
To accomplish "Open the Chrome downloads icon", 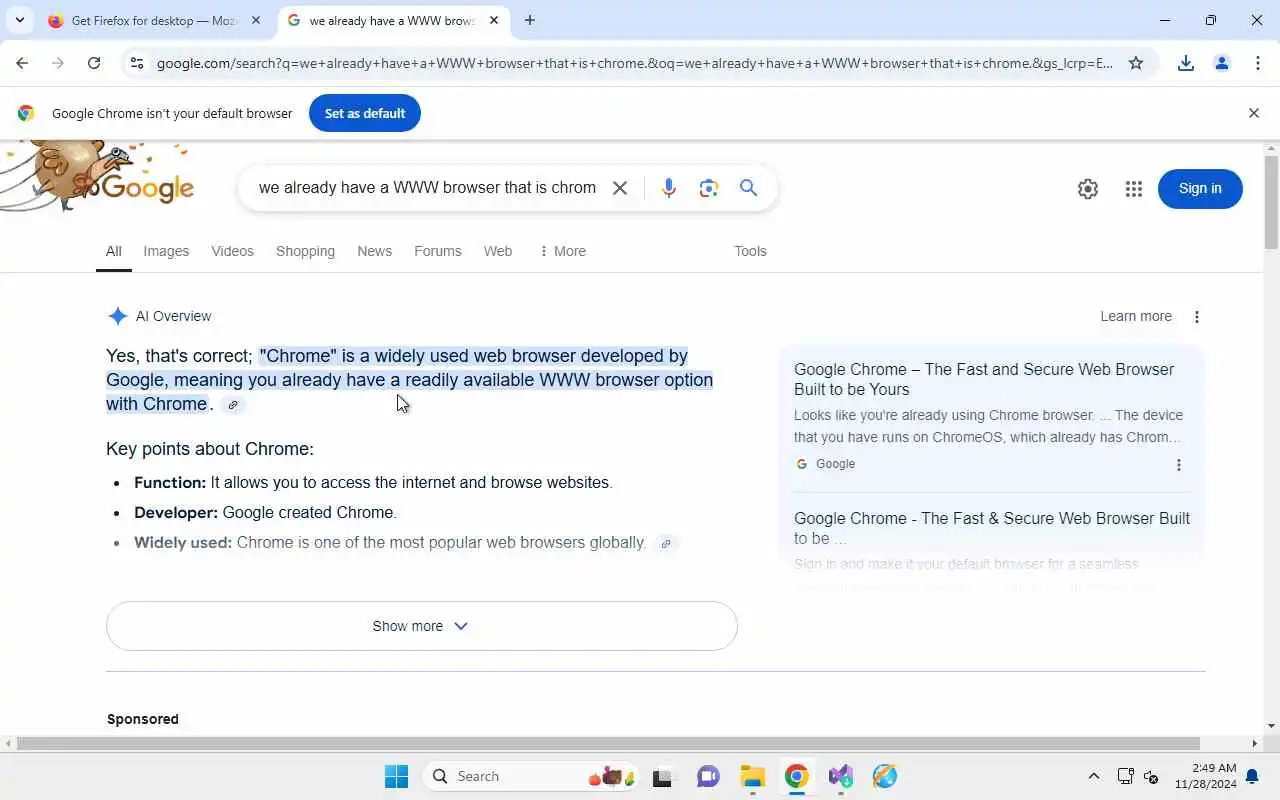I will coord(1186,63).
